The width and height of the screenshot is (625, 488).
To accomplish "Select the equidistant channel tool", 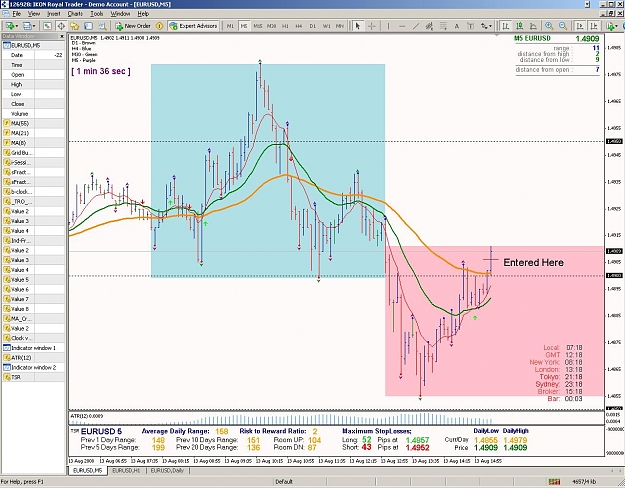I will tap(429, 26).
